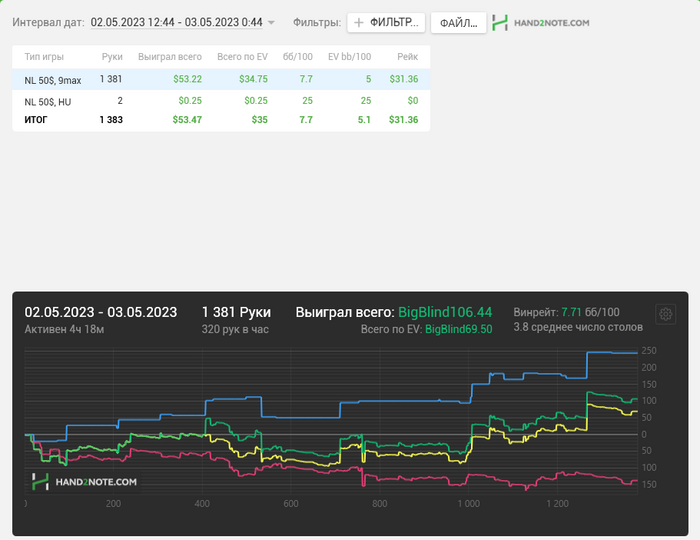
Task: Click the BigBlind106.44 total won value
Action: 445,312
